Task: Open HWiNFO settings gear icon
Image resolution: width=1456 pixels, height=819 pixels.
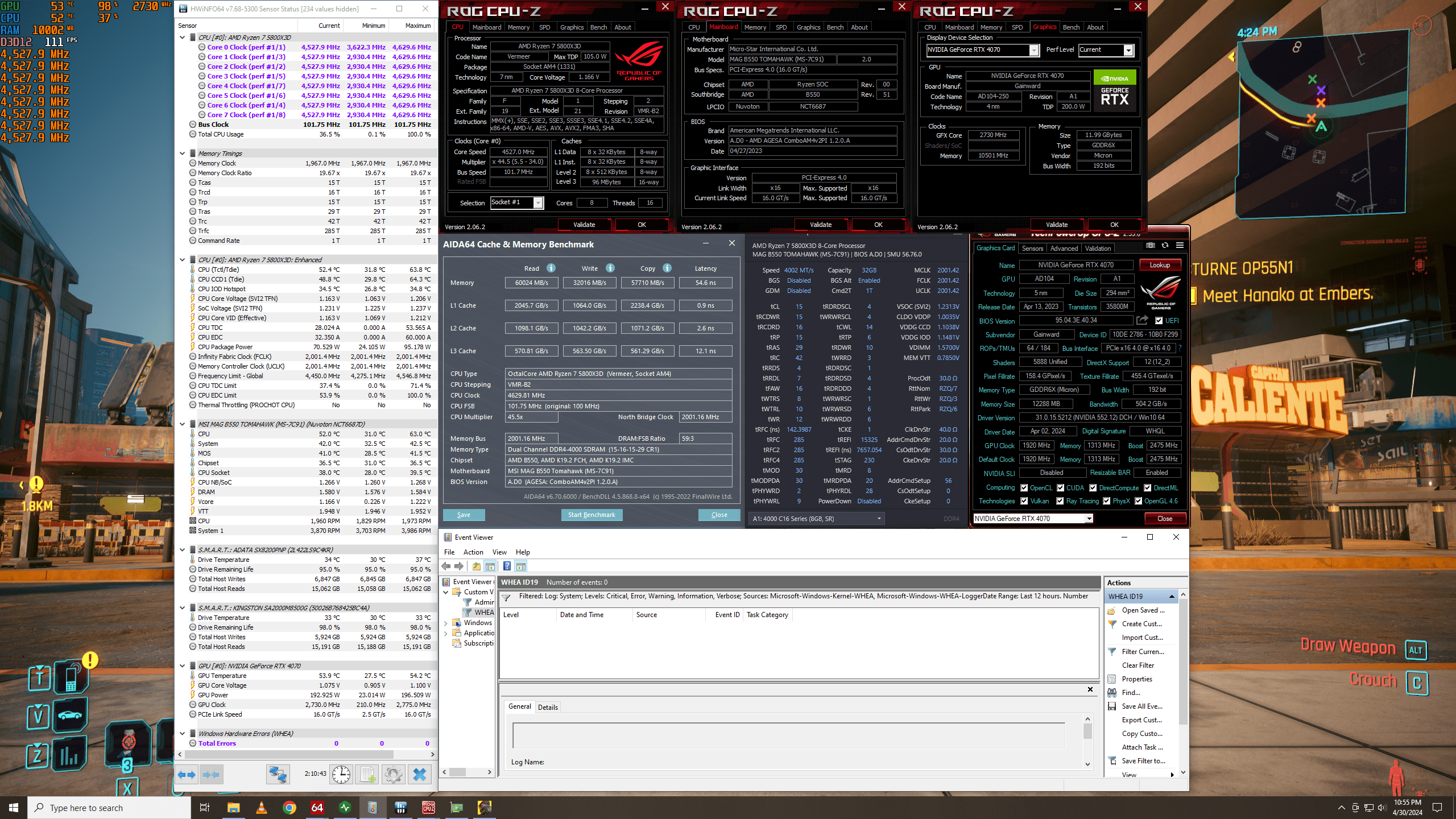Action: (393, 774)
